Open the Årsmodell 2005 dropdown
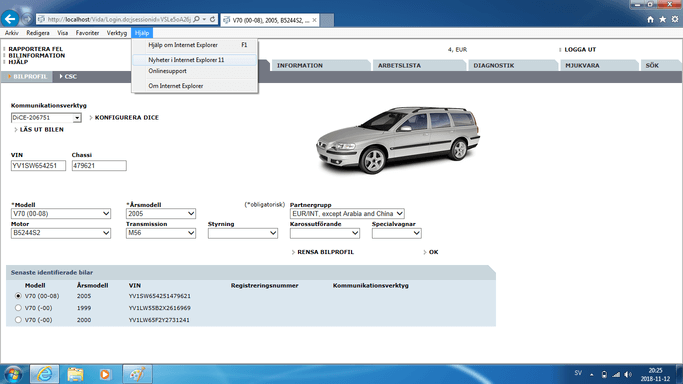Viewport: 683px width, 384px height. click(x=161, y=214)
